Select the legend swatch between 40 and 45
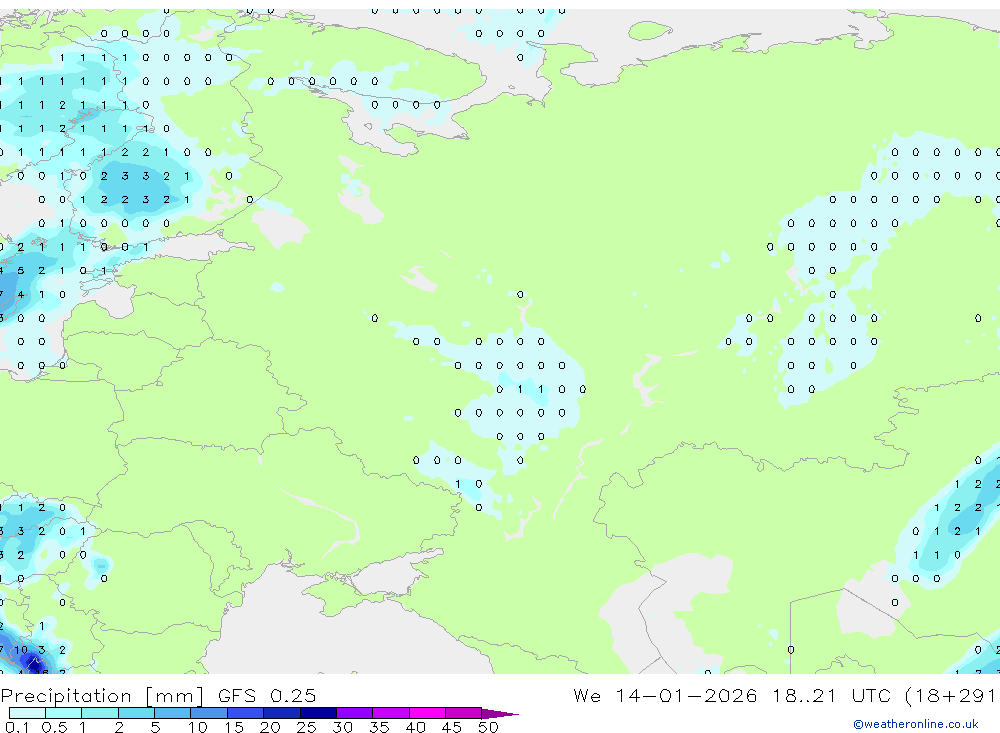 pos(427,713)
